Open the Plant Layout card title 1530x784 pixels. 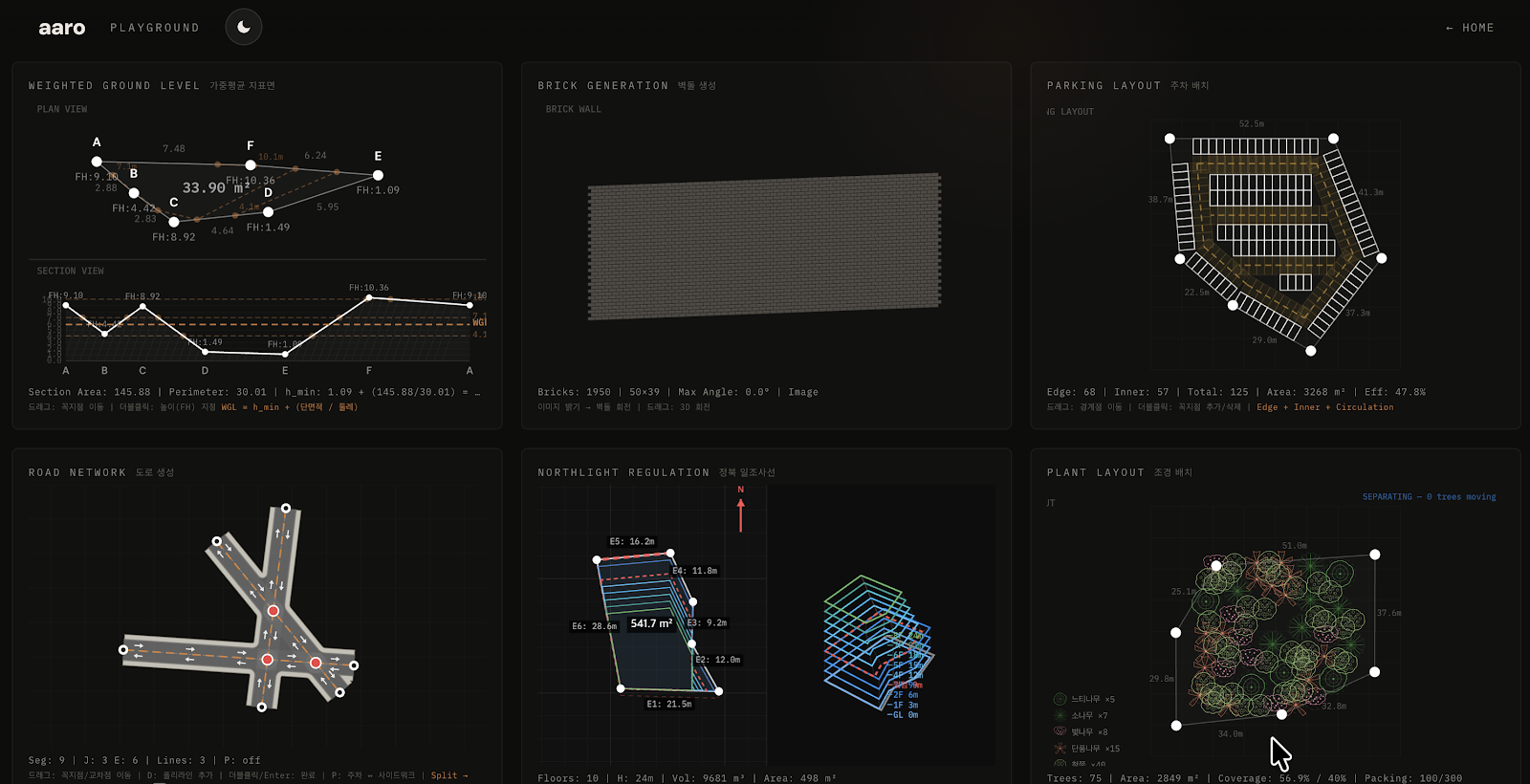pos(1096,472)
